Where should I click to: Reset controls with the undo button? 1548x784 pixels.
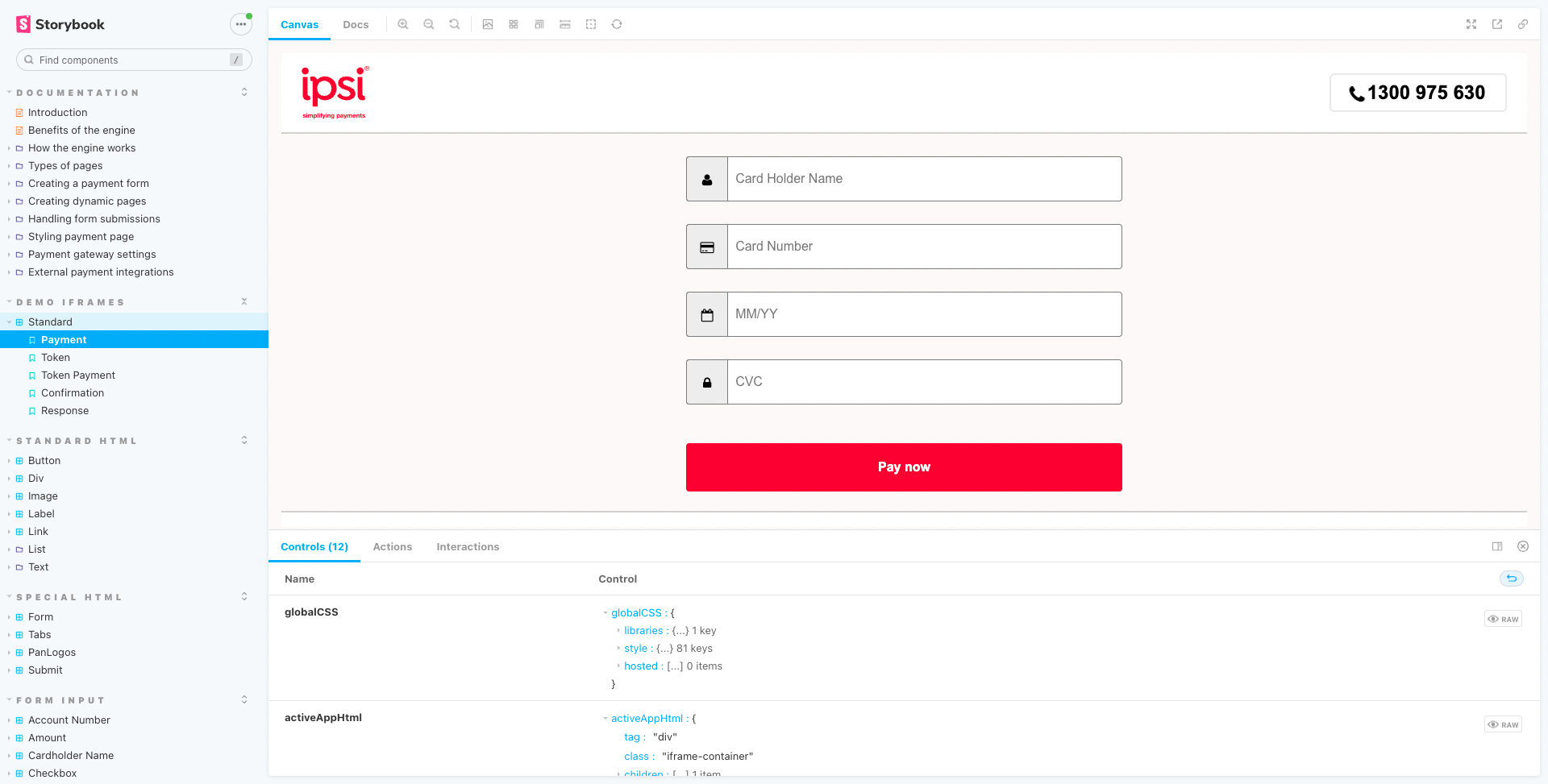pyautogui.click(x=1512, y=579)
